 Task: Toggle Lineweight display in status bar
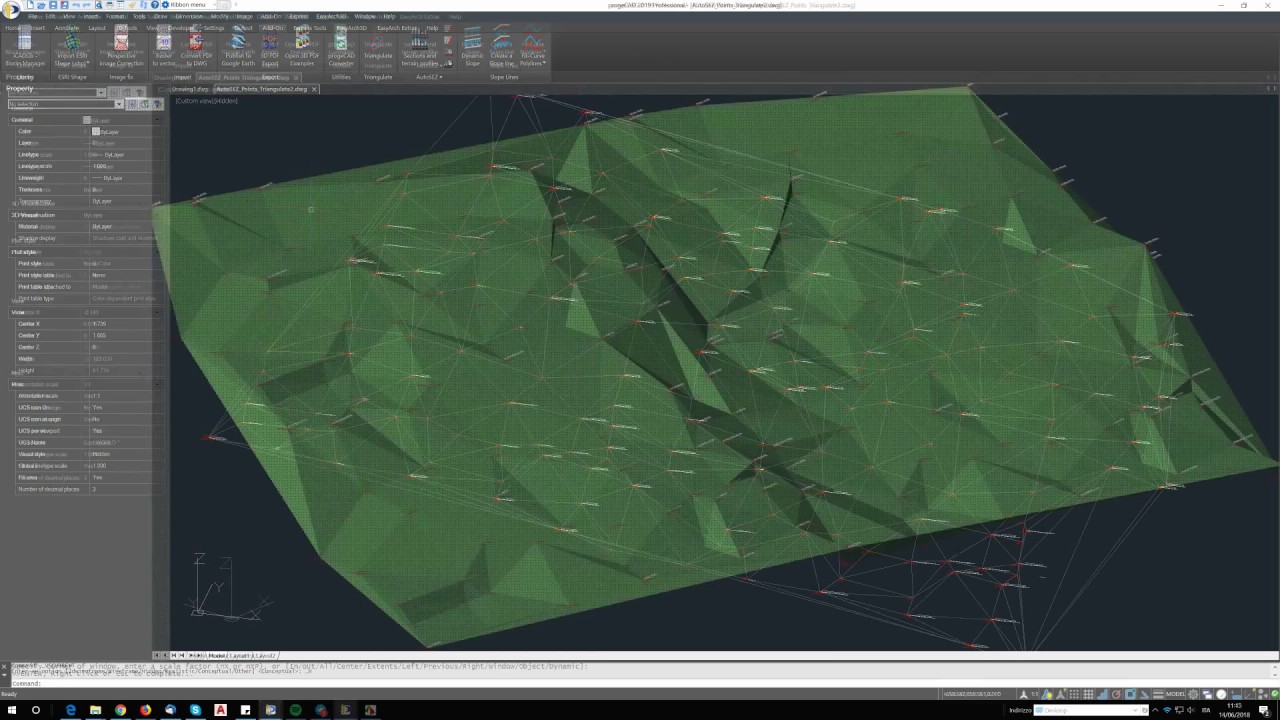[1158, 694]
